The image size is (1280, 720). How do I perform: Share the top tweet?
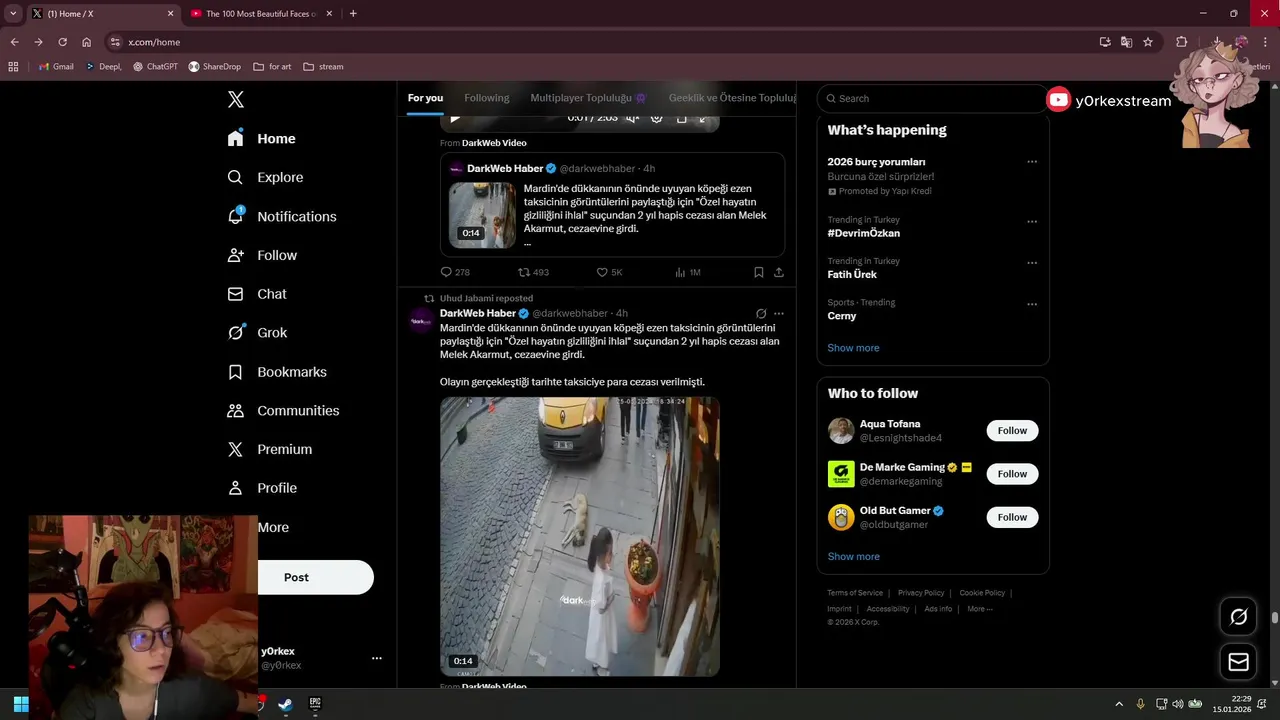pos(779,272)
